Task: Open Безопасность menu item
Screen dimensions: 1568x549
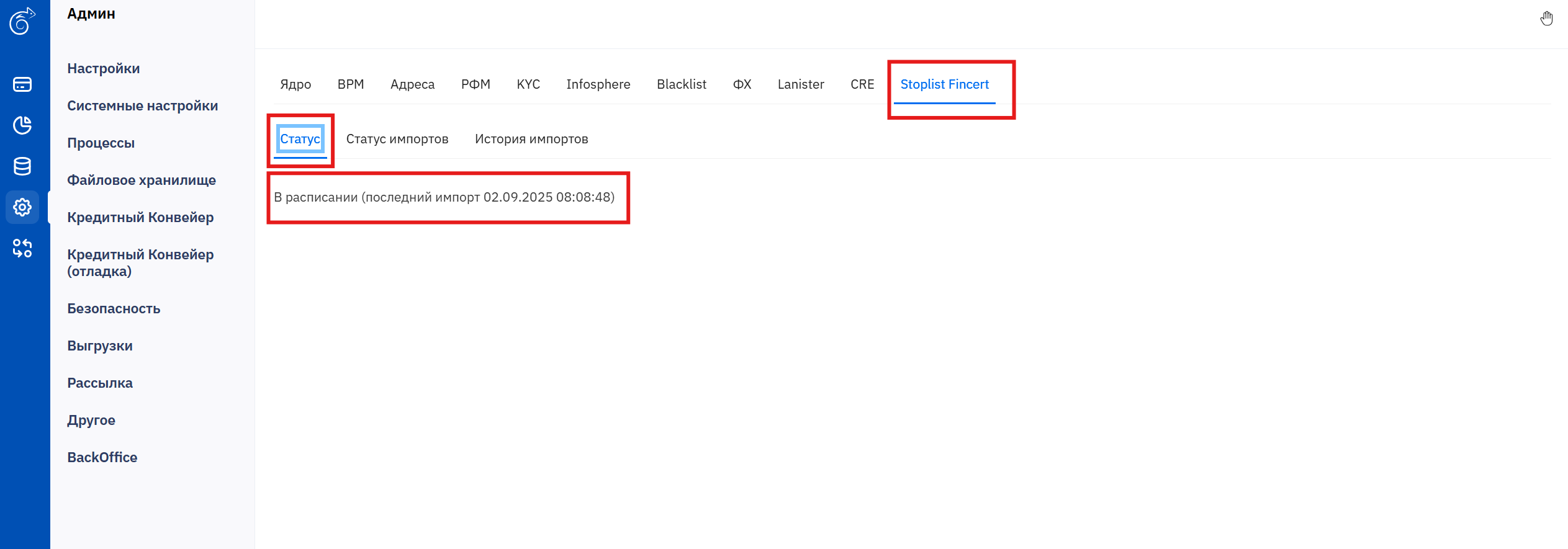Action: (114, 308)
